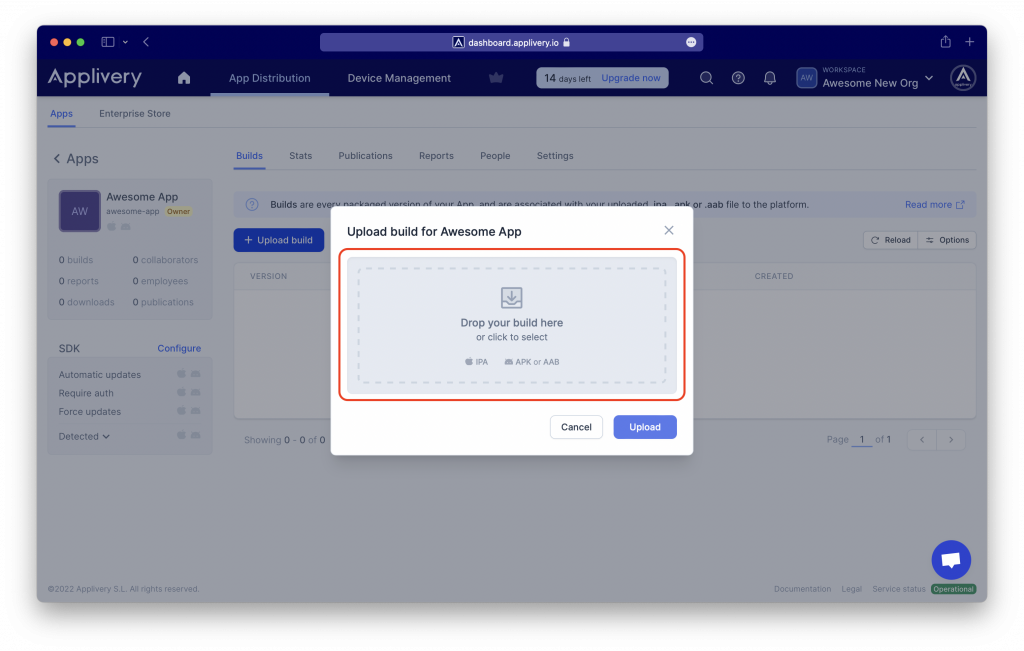Expand the Detected section
Viewport: 1024px width, 651px height.
84,436
